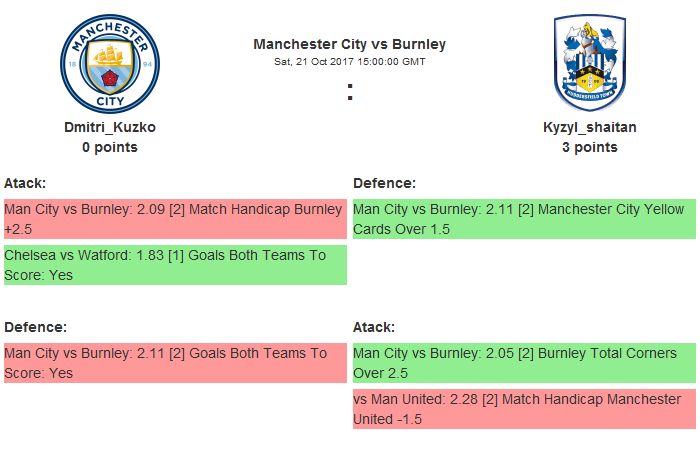Click the Huddersfield Town club crest
This screenshot has height=460, width=700.
coord(589,63)
